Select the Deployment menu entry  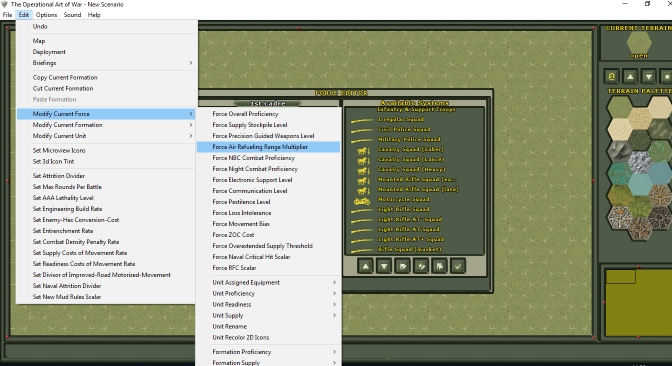tap(106, 52)
